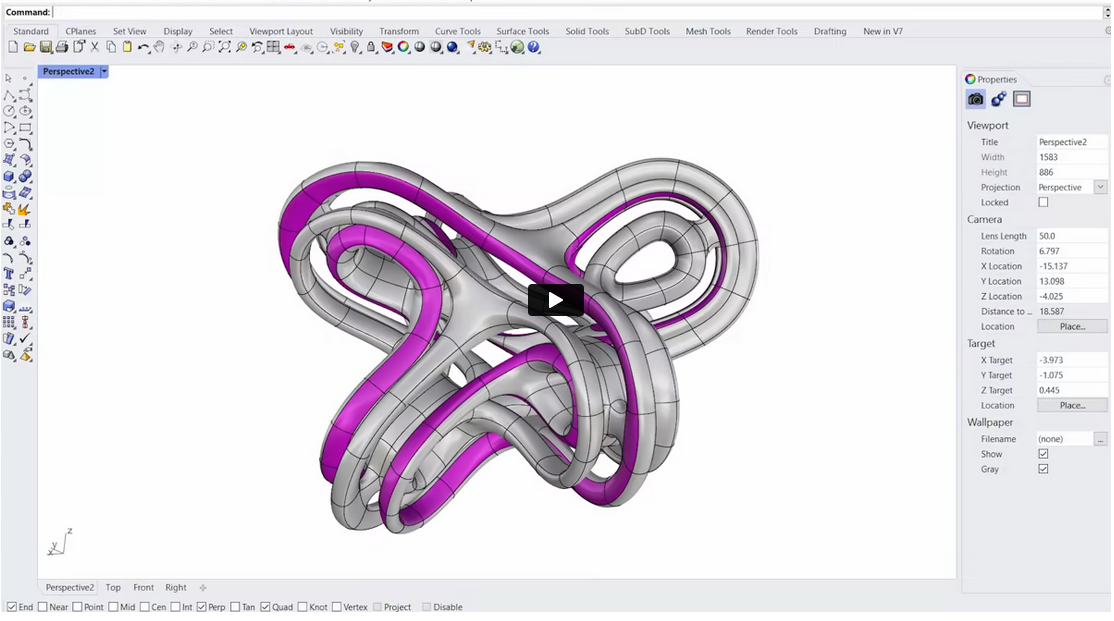Click the Print icon in Standard toolbar
The image size is (1114, 621).
[62, 47]
